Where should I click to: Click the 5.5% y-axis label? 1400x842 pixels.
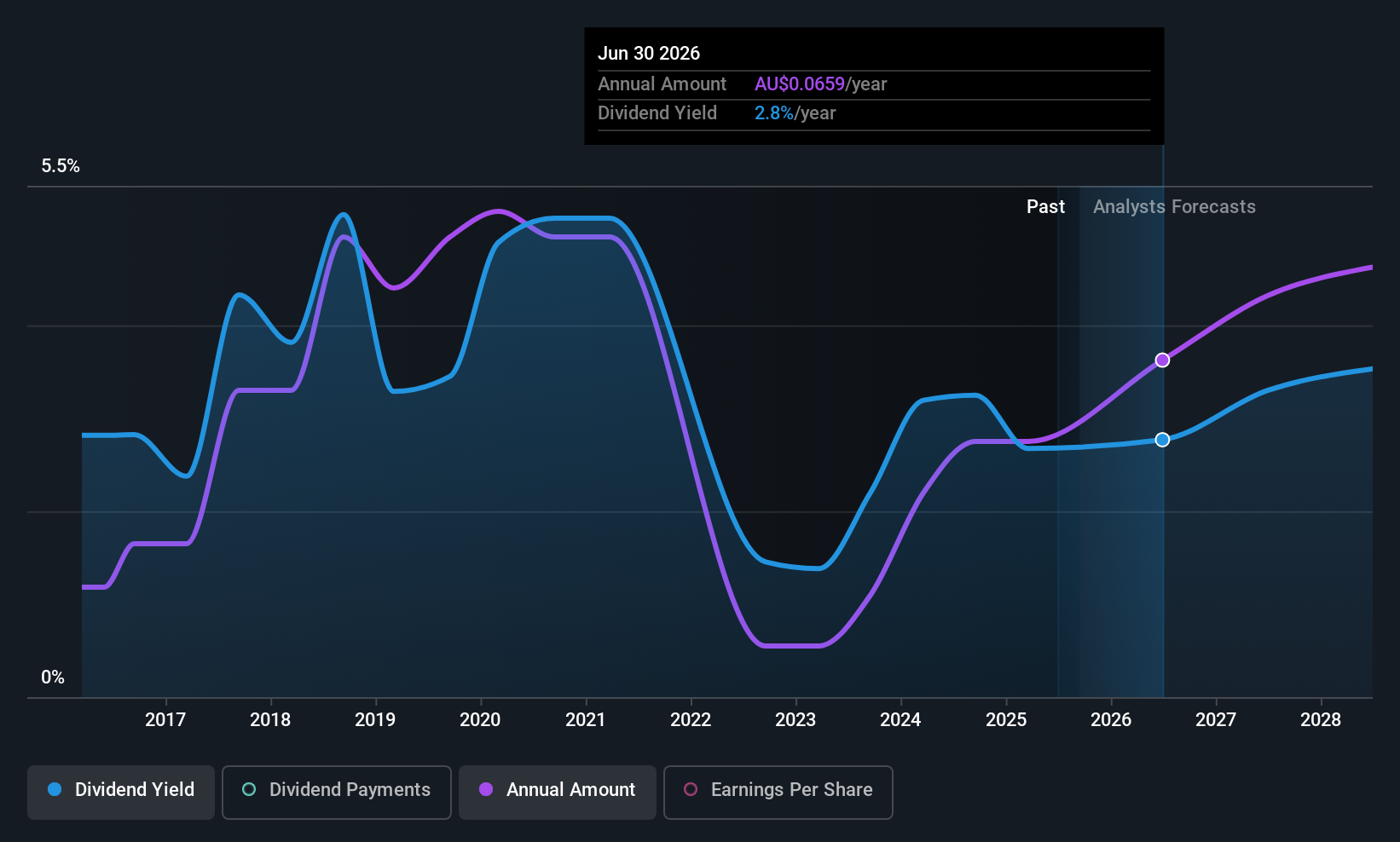tap(61, 166)
